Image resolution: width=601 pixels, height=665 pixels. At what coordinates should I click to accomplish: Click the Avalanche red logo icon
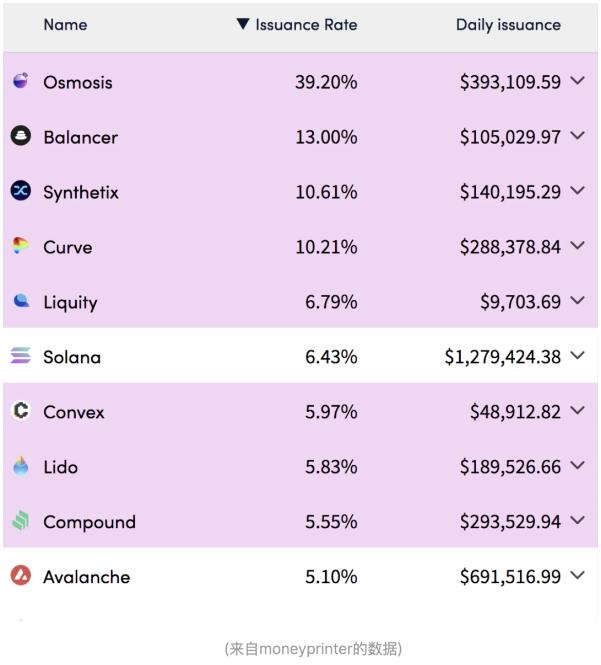point(20,576)
